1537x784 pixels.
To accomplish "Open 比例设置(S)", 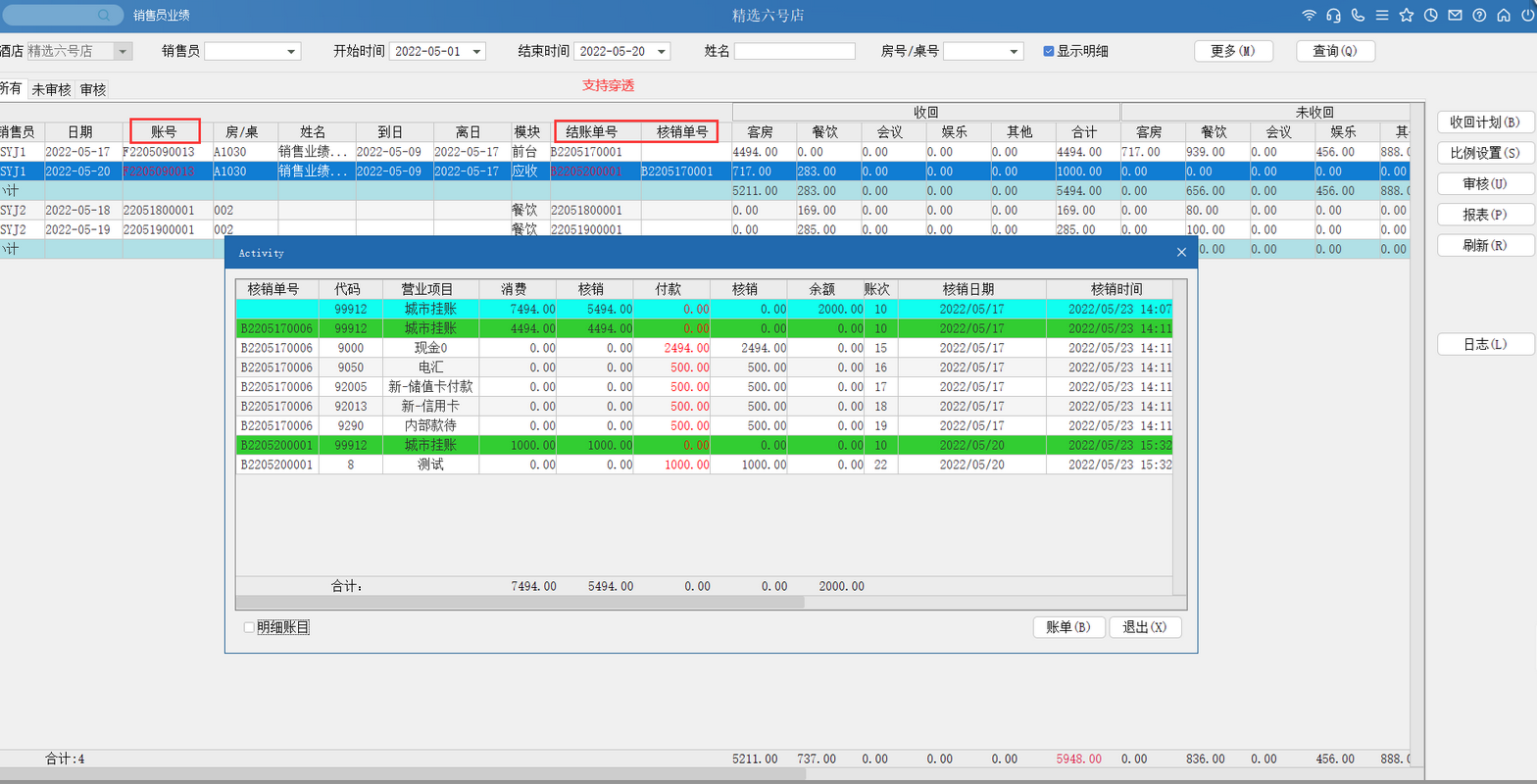I will 1485,153.
